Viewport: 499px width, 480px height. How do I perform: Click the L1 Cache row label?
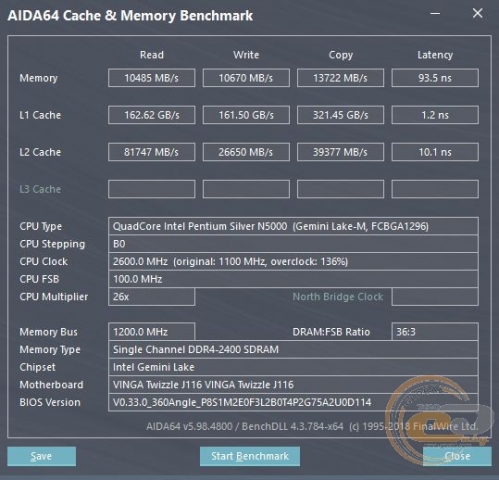pyautogui.click(x=40, y=115)
